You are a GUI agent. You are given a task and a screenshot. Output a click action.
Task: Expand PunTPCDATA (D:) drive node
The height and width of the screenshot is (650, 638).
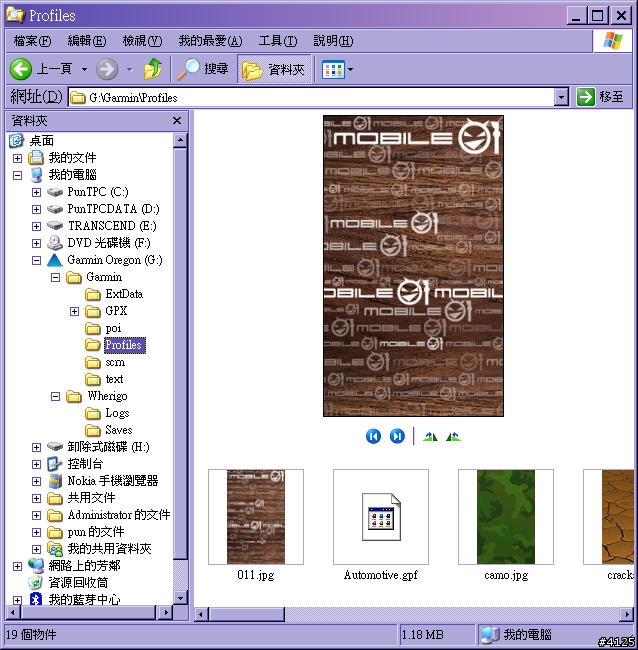point(36,209)
